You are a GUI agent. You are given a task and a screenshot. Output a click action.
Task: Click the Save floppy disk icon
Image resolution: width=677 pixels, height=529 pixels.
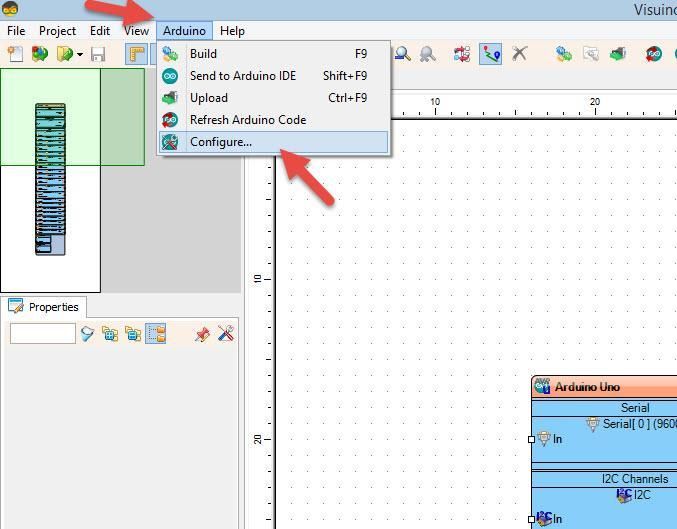98,54
